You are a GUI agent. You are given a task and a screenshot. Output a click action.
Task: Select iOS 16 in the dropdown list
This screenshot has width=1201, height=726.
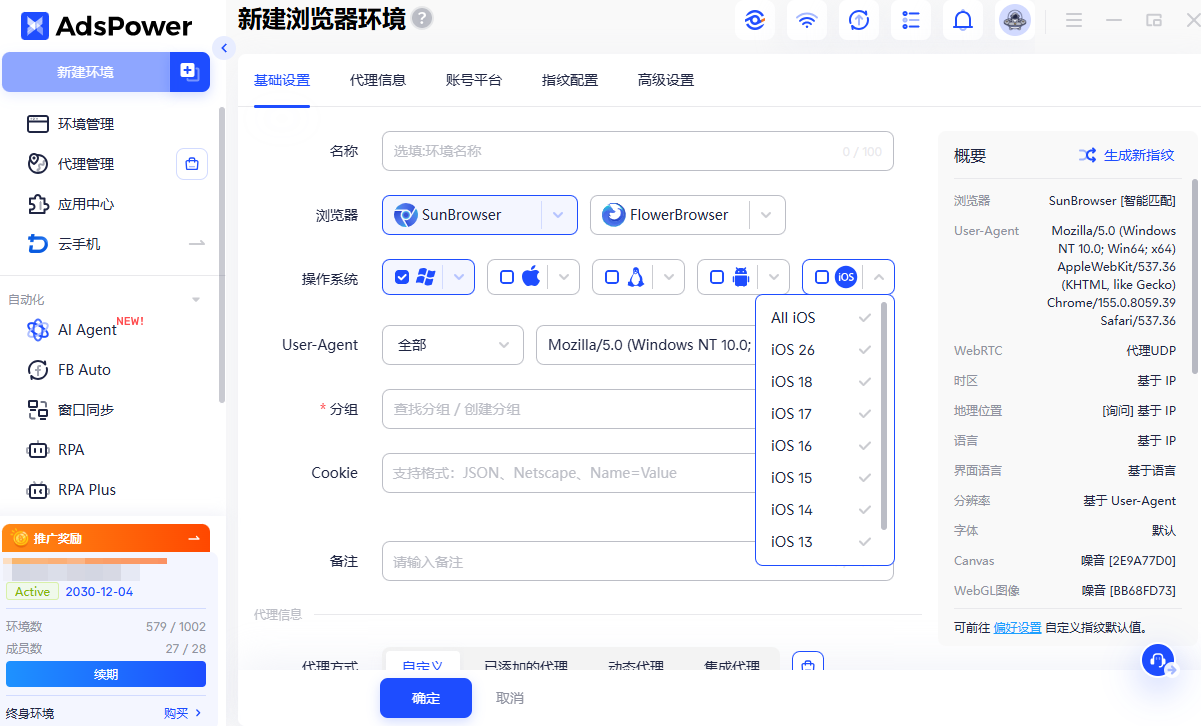click(820, 446)
